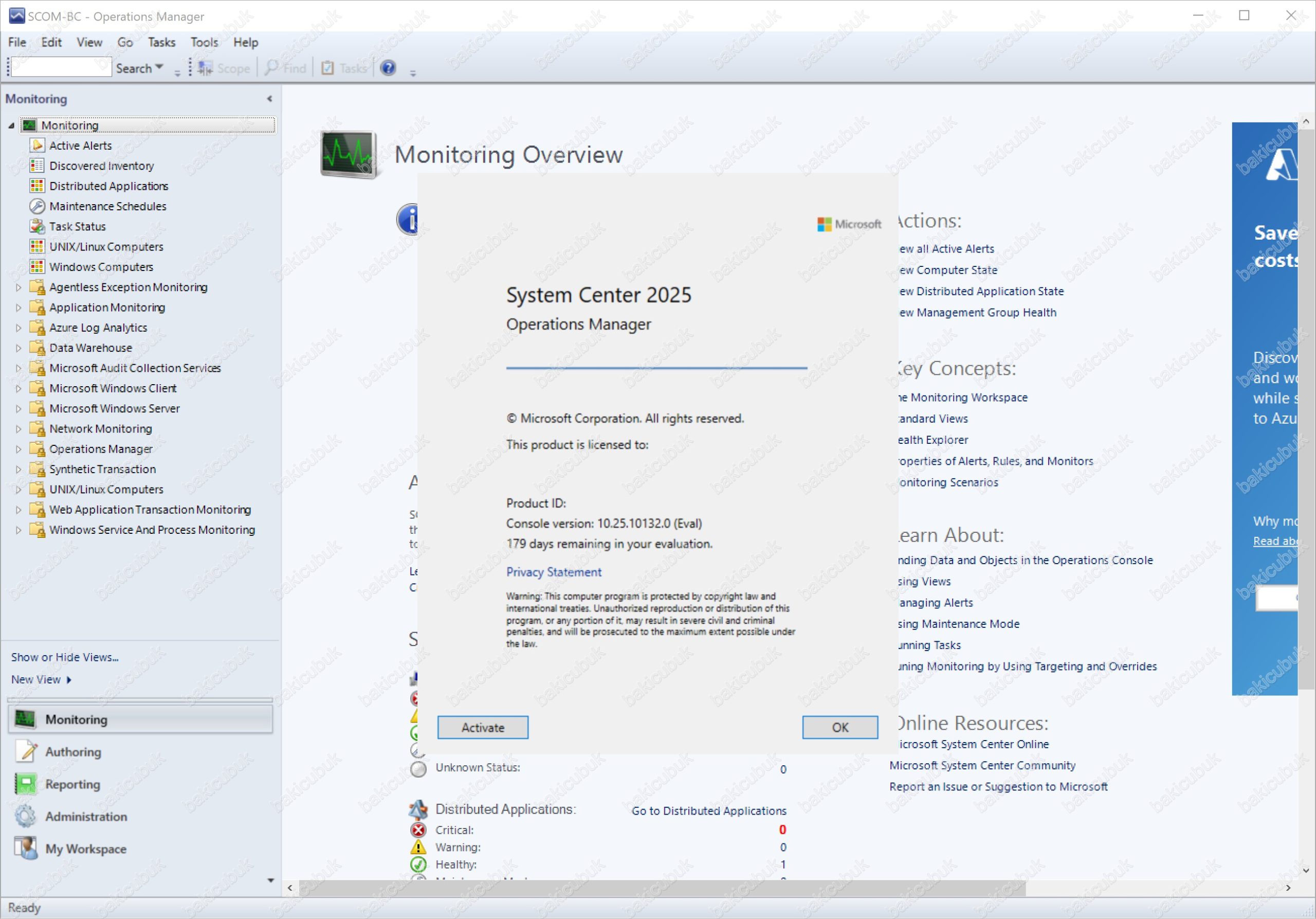This screenshot has height=919, width=1316.
Task: Expand the Application Monitoring folder
Action: [x=19, y=308]
